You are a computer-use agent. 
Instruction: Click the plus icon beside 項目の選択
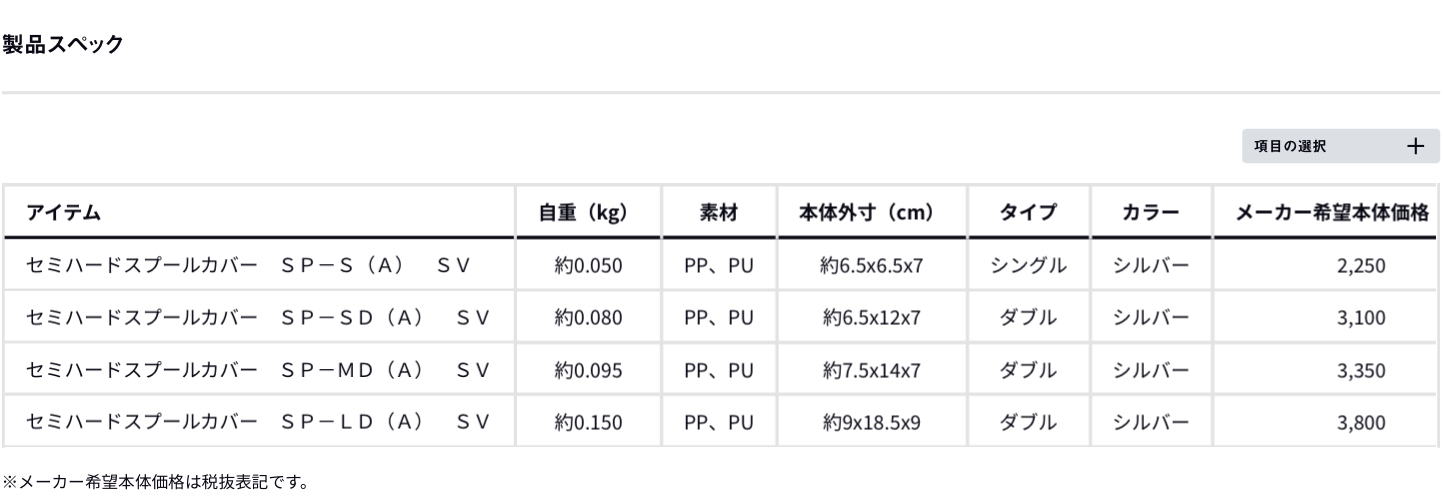point(1415,146)
